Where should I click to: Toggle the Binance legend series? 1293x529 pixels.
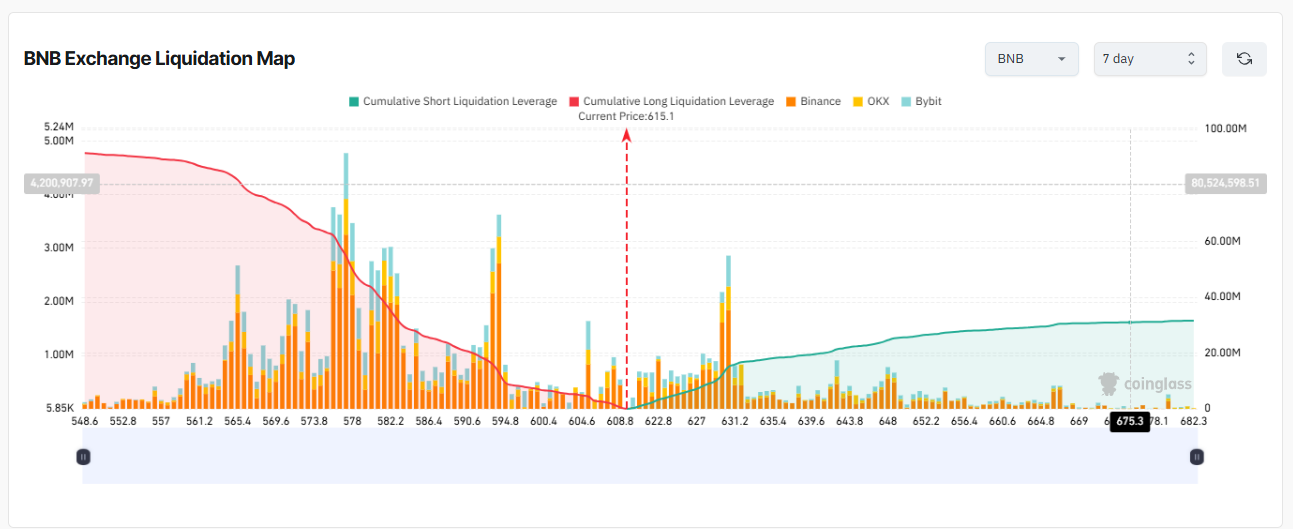pos(812,101)
